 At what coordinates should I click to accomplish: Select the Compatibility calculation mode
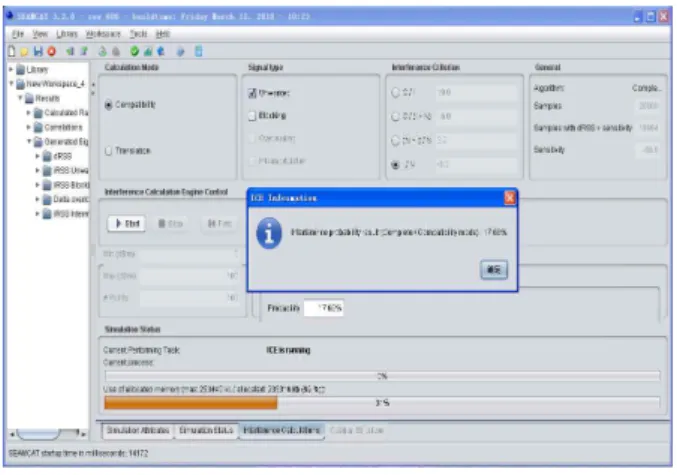109,105
